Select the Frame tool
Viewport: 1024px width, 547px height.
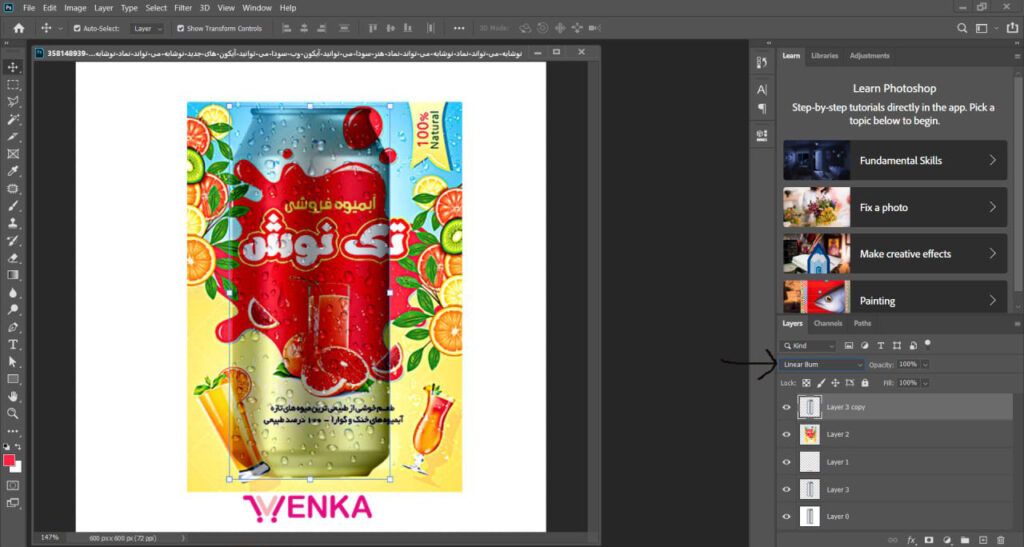coord(12,154)
